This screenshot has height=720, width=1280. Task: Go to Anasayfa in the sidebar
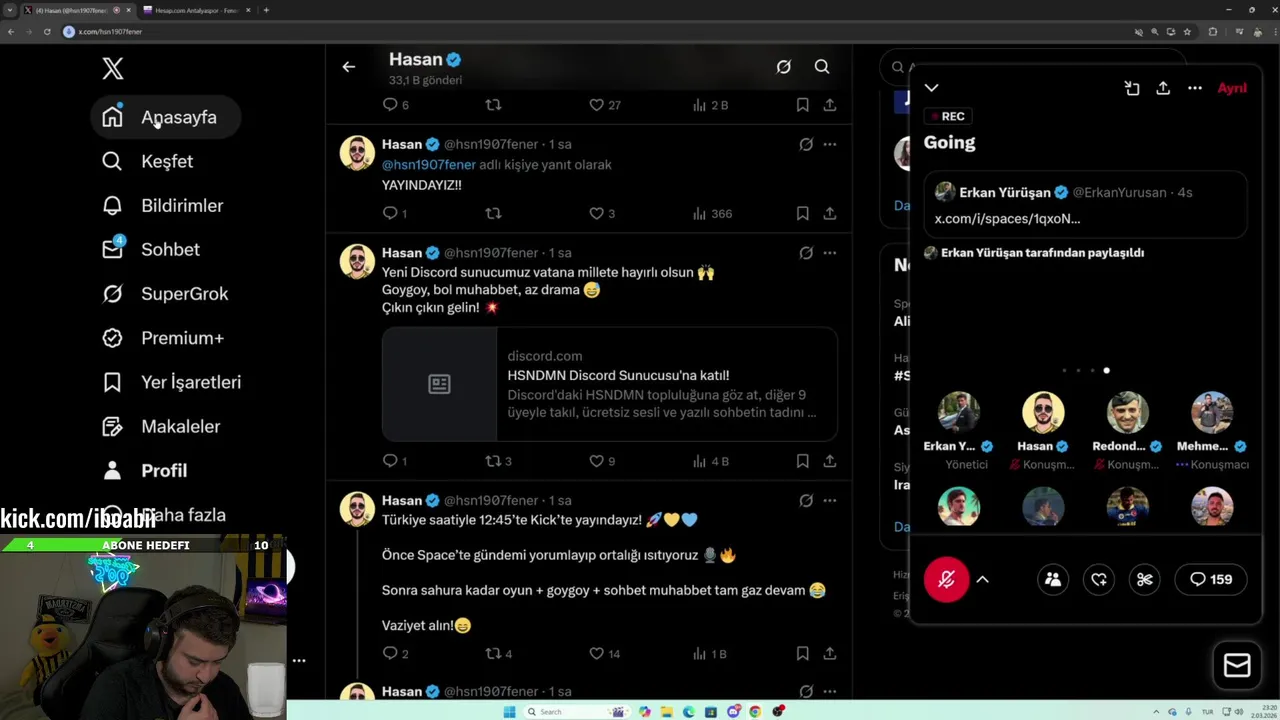(x=166, y=117)
